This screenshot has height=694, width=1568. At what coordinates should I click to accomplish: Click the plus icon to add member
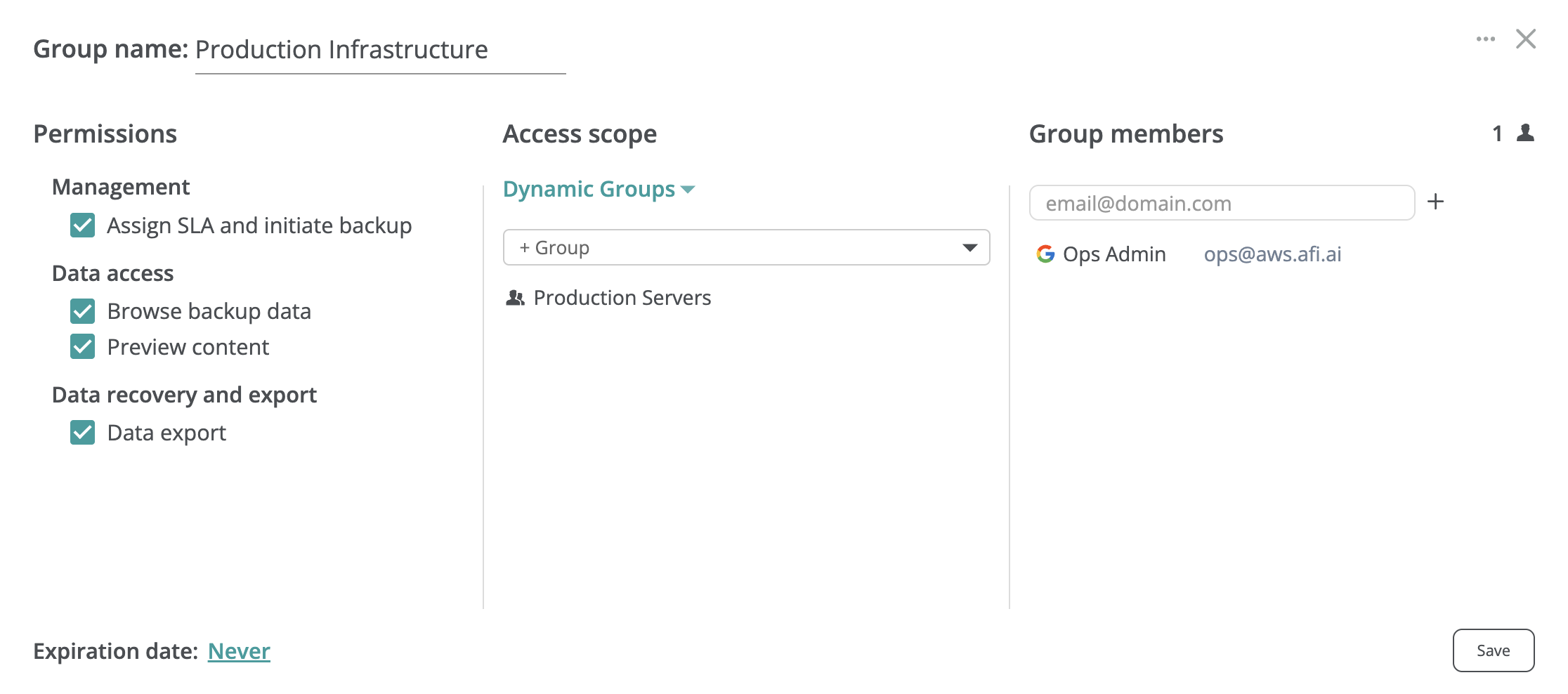[x=1435, y=202]
